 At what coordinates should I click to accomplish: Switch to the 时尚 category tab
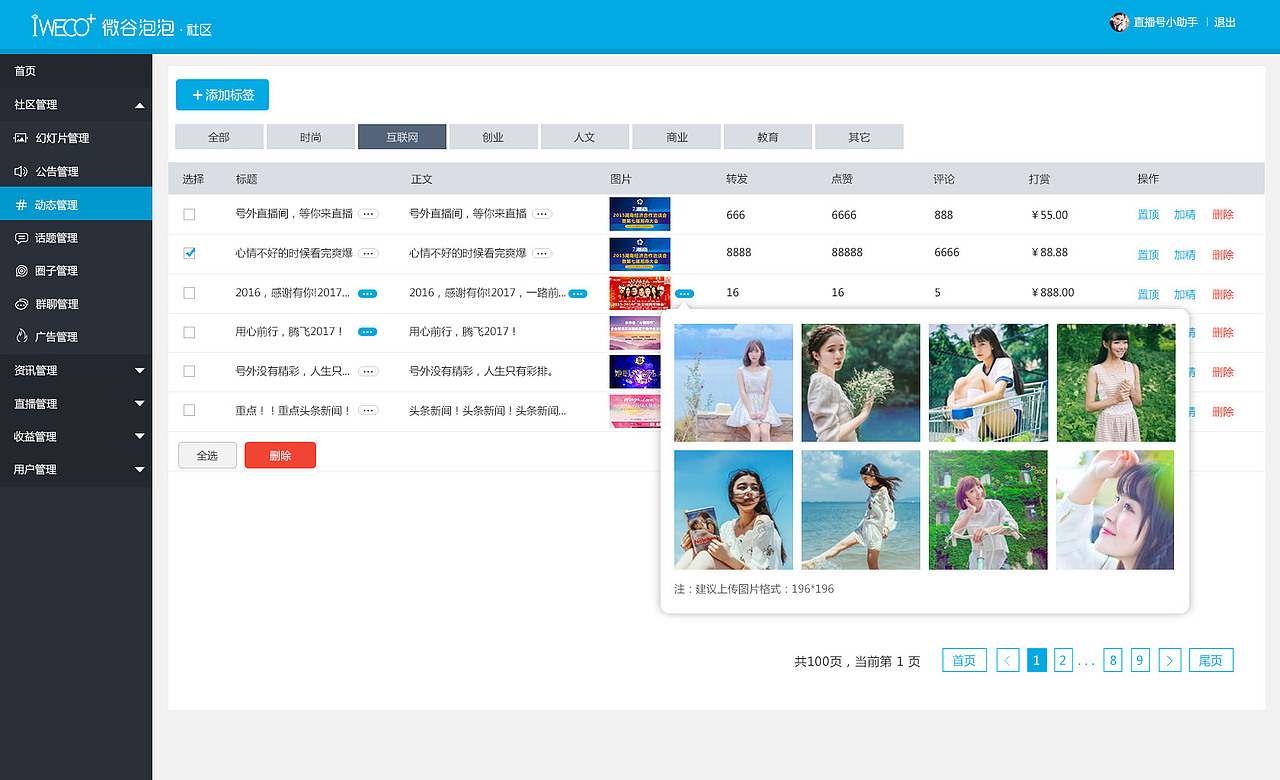(x=310, y=136)
